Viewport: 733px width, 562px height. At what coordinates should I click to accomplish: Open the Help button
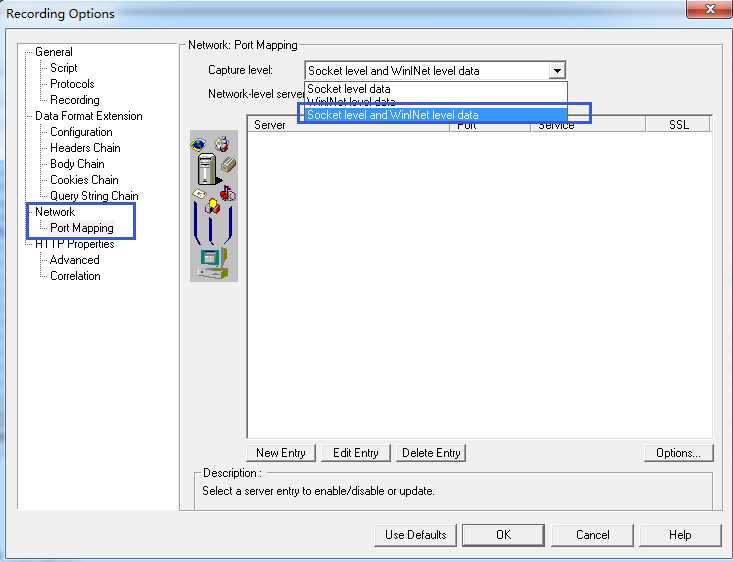(680, 534)
